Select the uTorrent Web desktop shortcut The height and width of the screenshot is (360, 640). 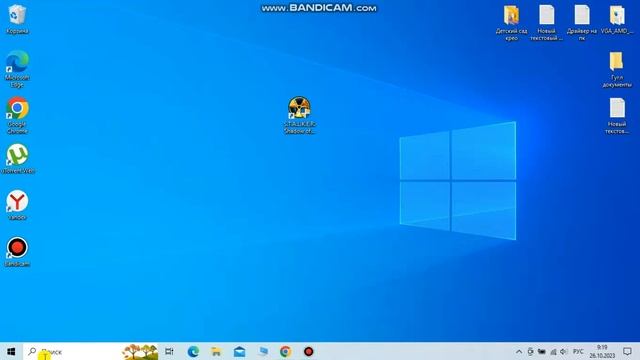pyautogui.click(x=18, y=158)
